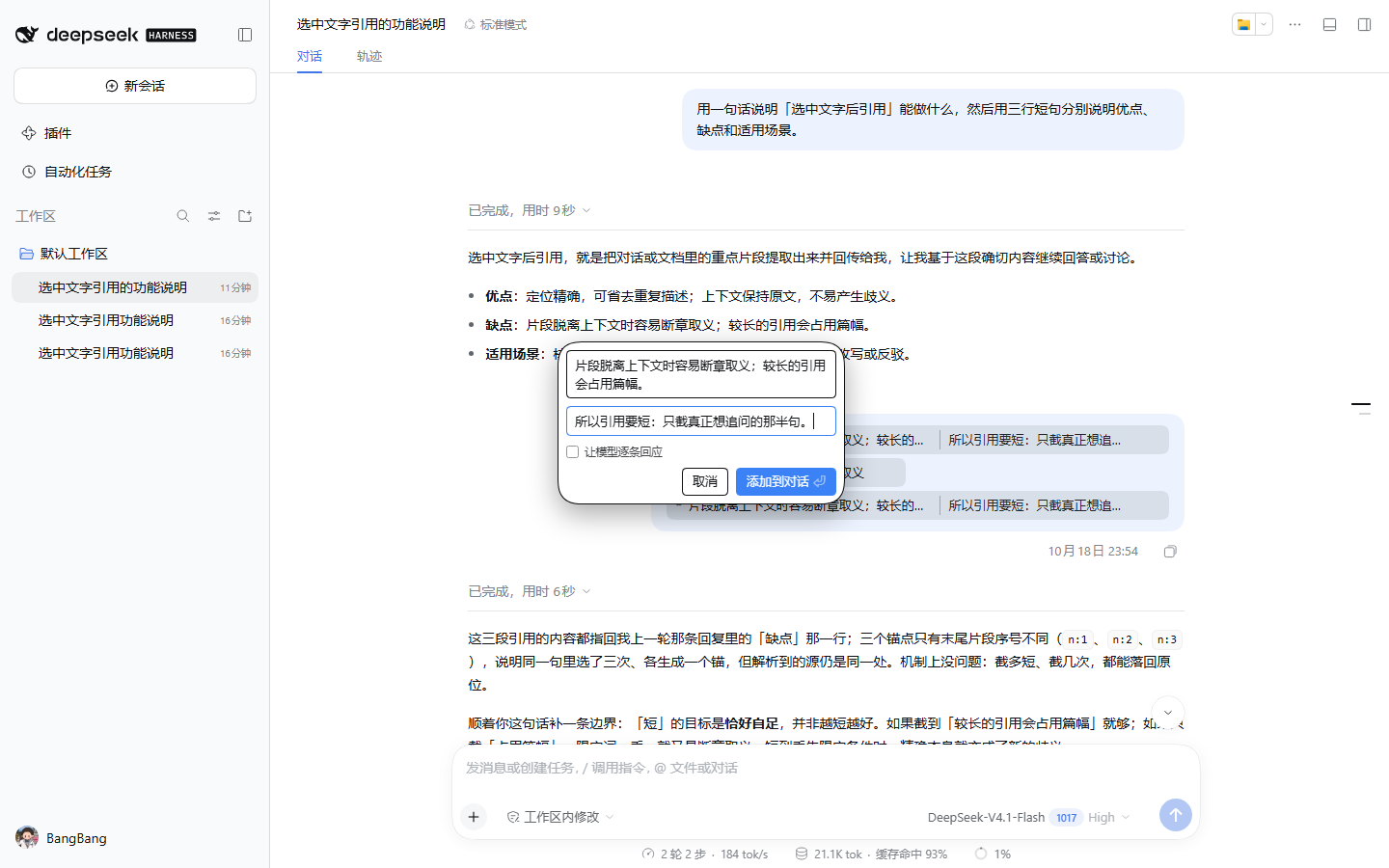Click the 取消 button in the popup

[x=705, y=481]
